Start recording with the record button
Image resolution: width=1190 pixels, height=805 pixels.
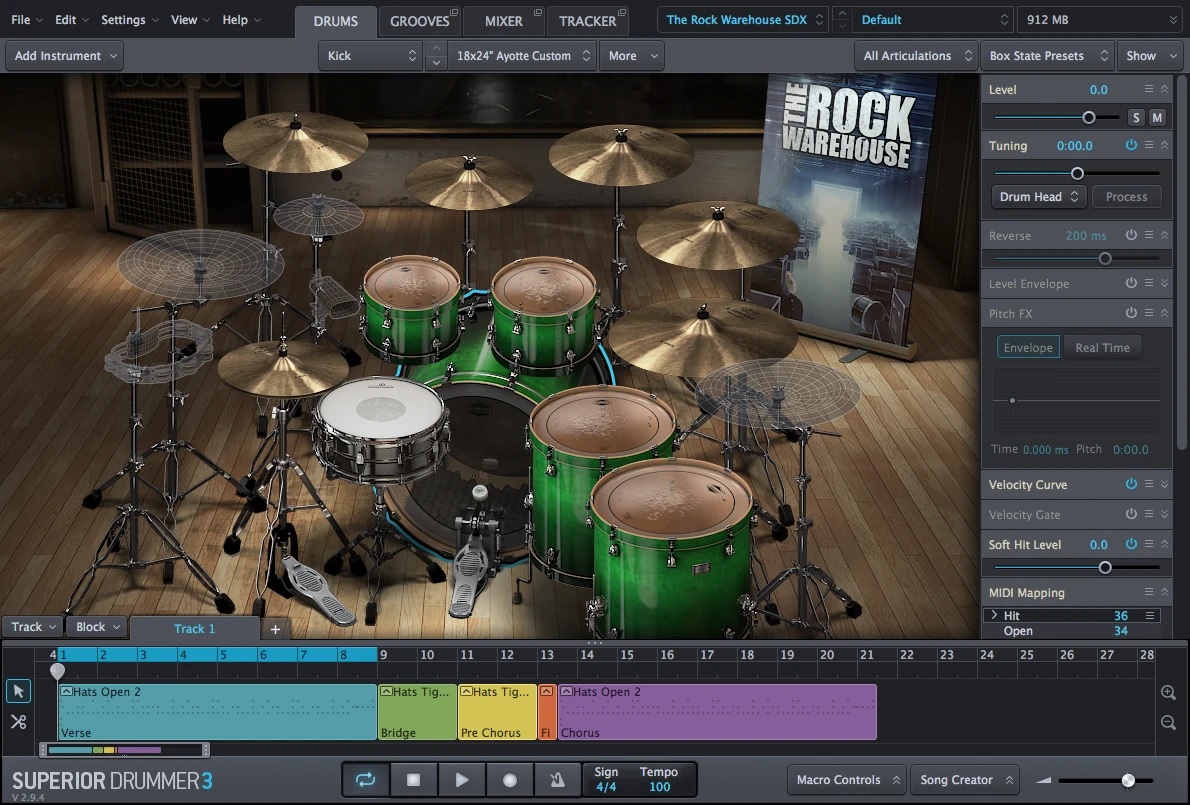coord(510,780)
